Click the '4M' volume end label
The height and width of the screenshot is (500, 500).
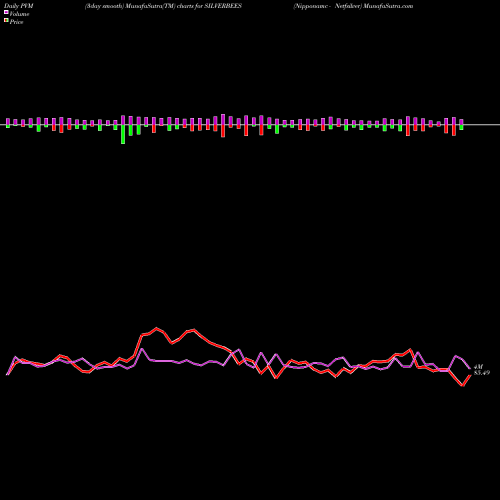[x=478, y=367]
